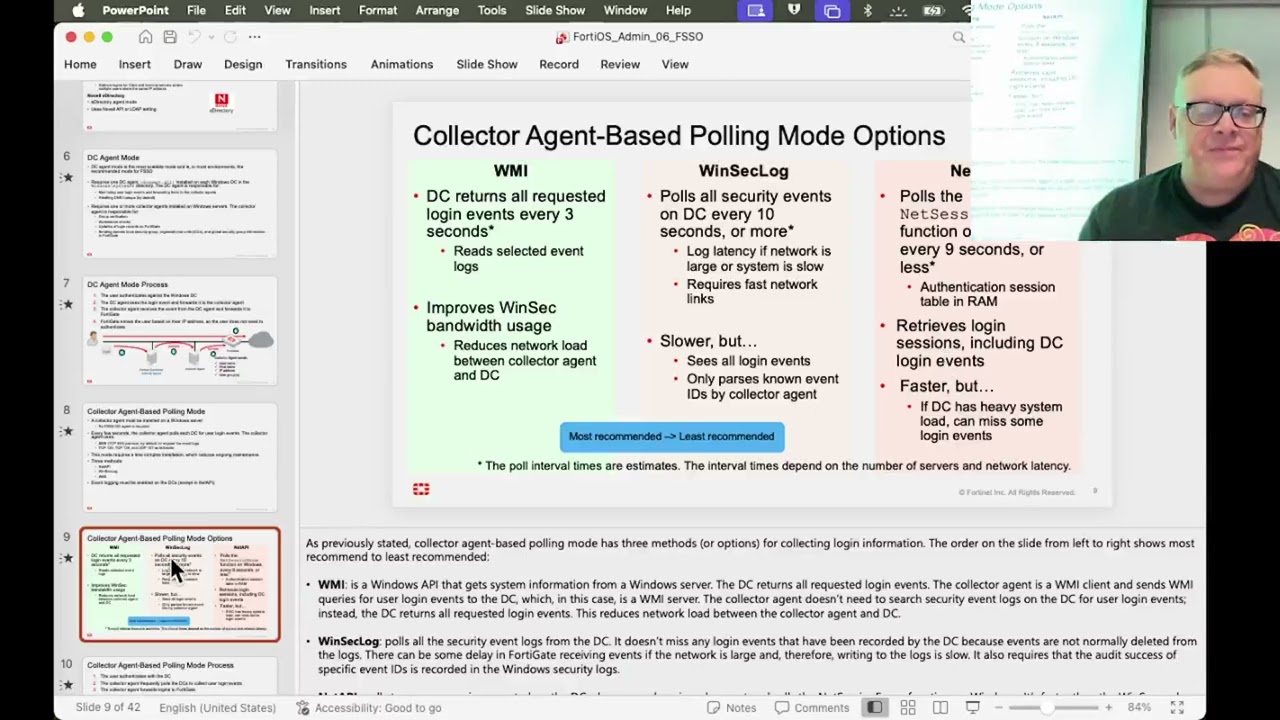Viewport: 1280px width, 720px height.
Task: Switch to the Insert ribbon tab
Action: coord(135,64)
